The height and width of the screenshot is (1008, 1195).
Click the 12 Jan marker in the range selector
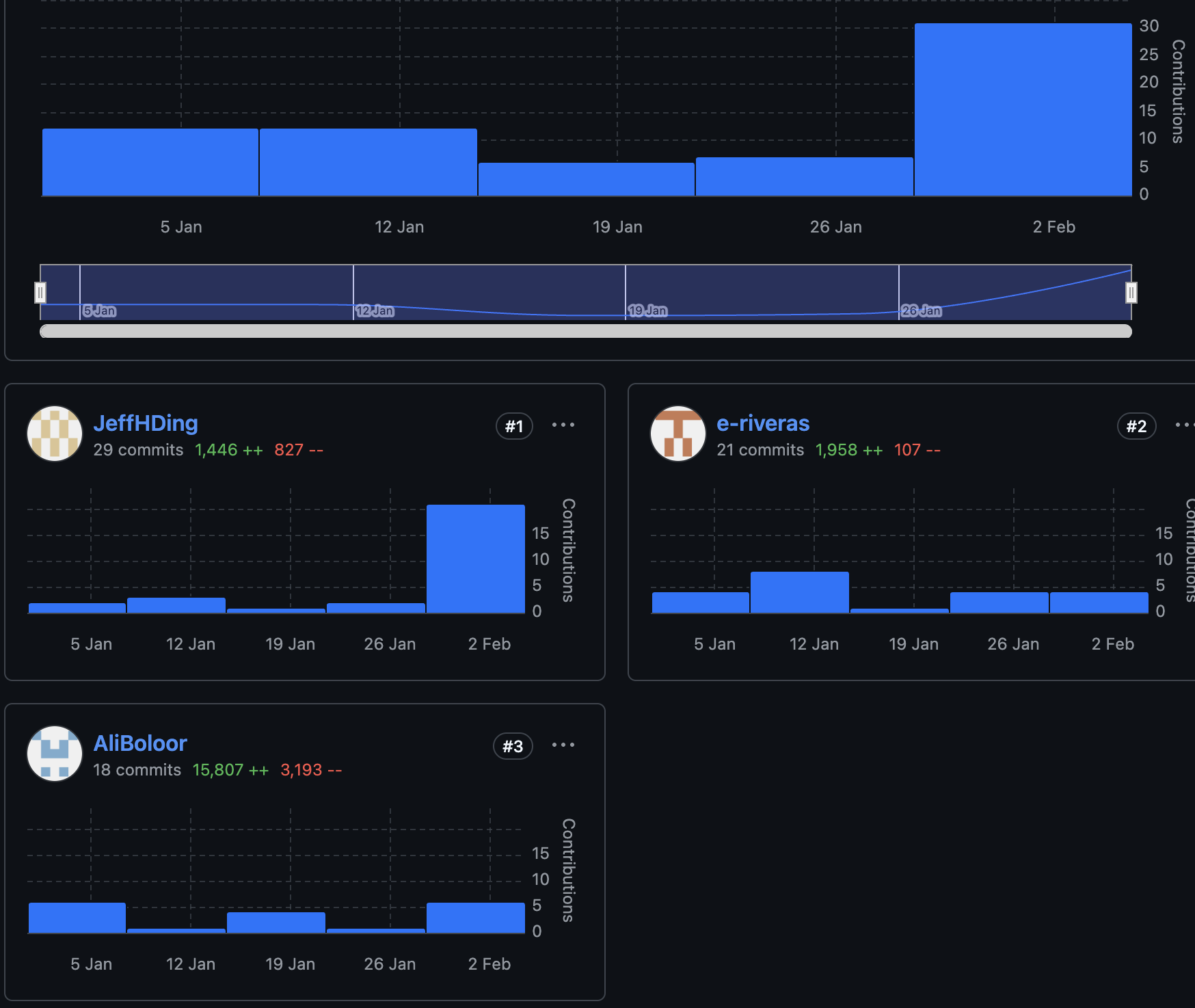pos(375,311)
